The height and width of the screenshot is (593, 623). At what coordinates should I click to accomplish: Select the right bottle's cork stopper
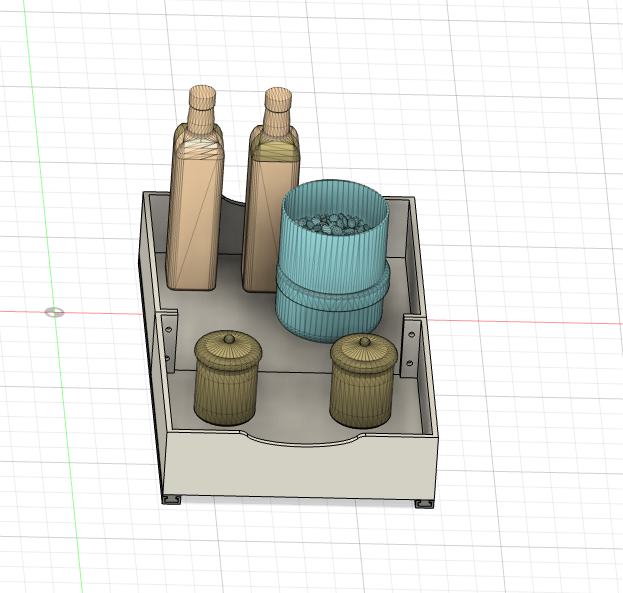click(x=278, y=99)
